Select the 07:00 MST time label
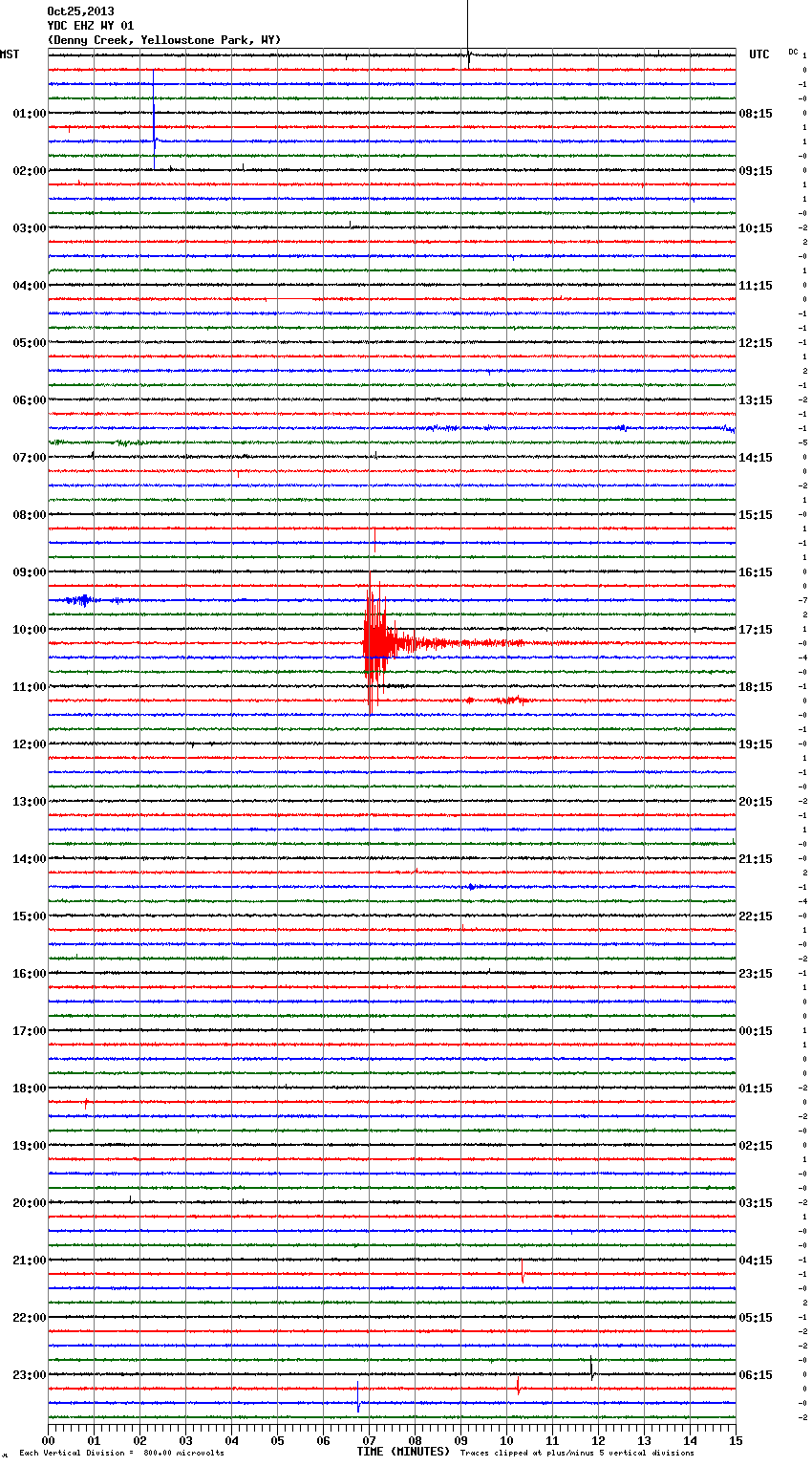This screenshot has height=1466, width=812. coord(30,458)
